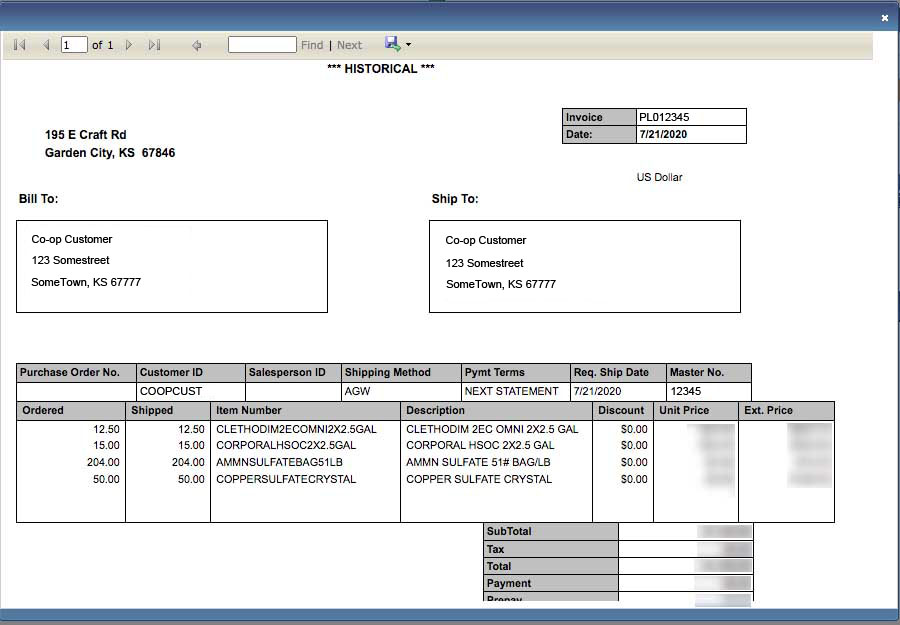The height and width of the screenshot is (625, 900).
Task: Click the Next link beside Find
Action: [x=349, y=45]
